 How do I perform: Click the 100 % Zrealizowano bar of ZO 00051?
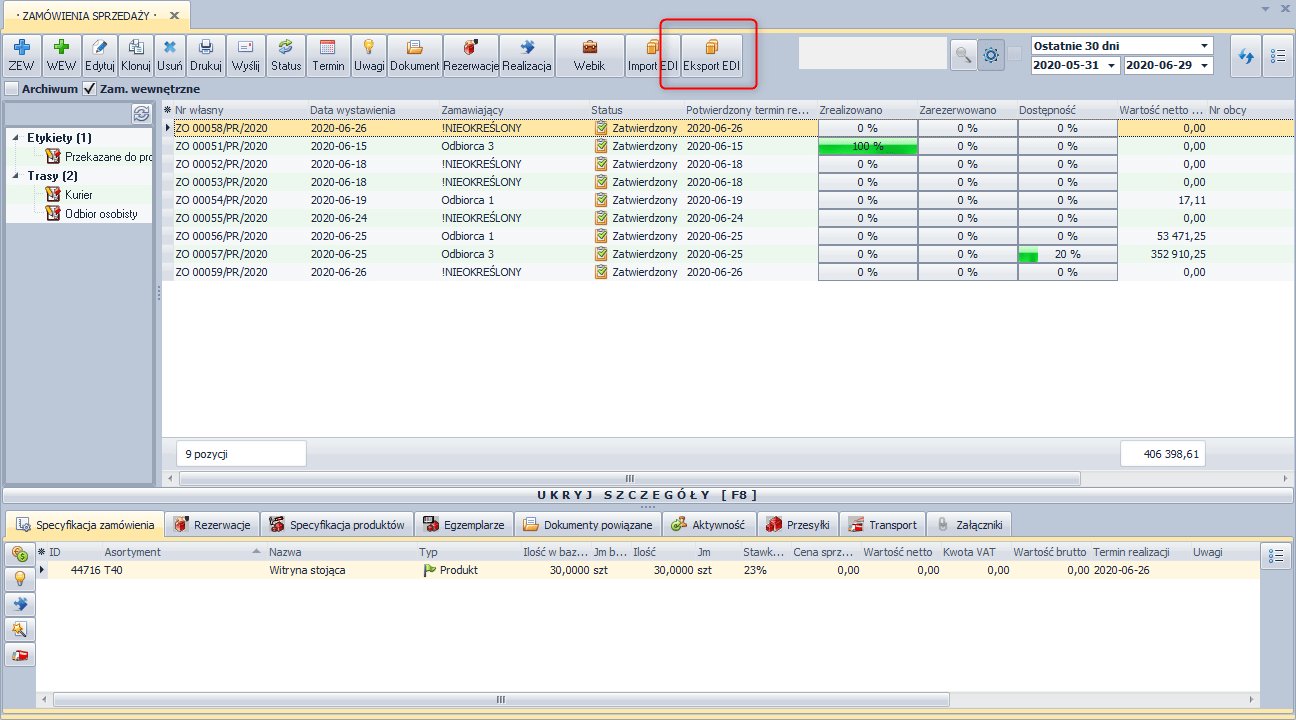click(x=867, y=146)
